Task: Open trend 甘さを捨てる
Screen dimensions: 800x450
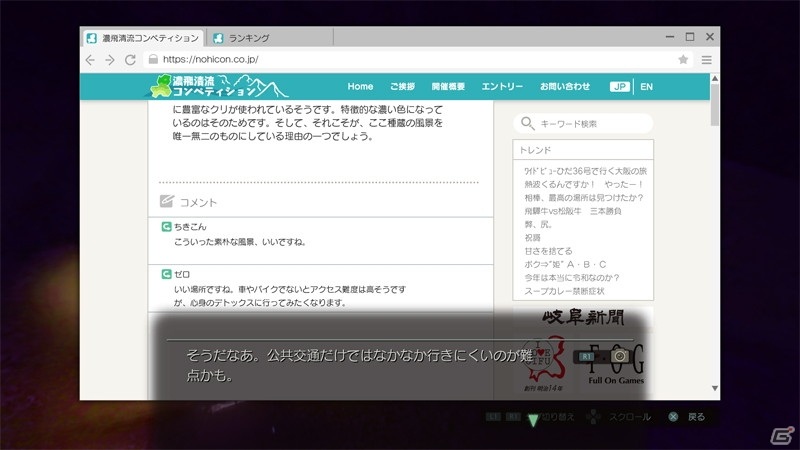Action: pos(548,251)
